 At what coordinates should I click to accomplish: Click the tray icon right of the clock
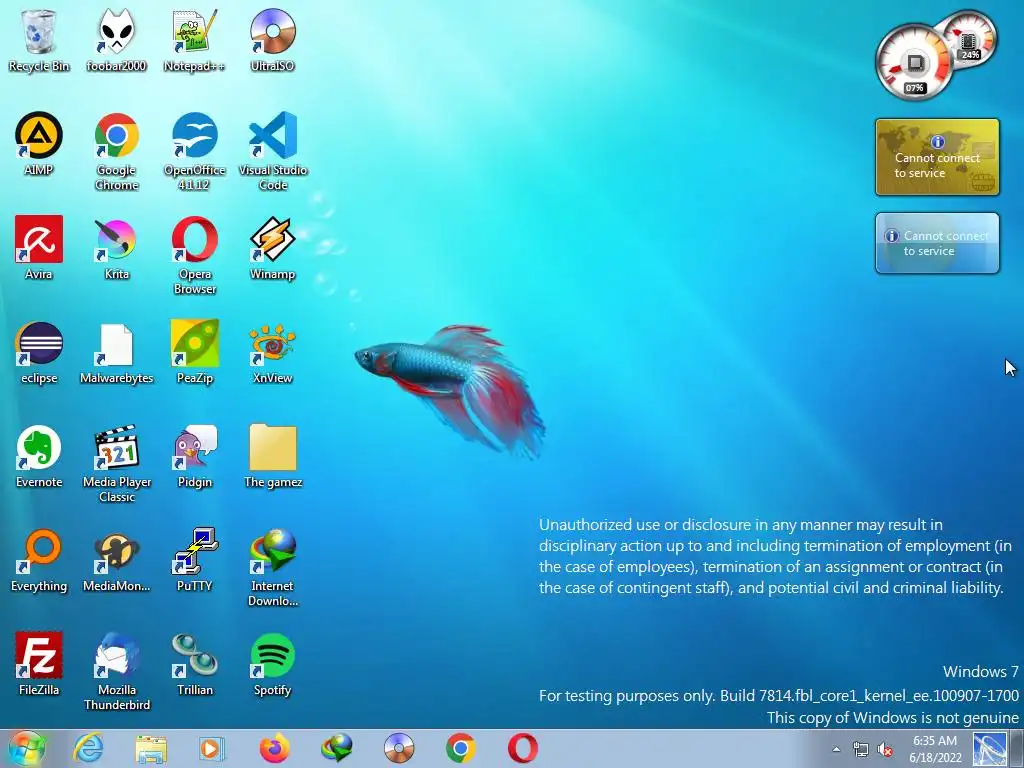989,749
